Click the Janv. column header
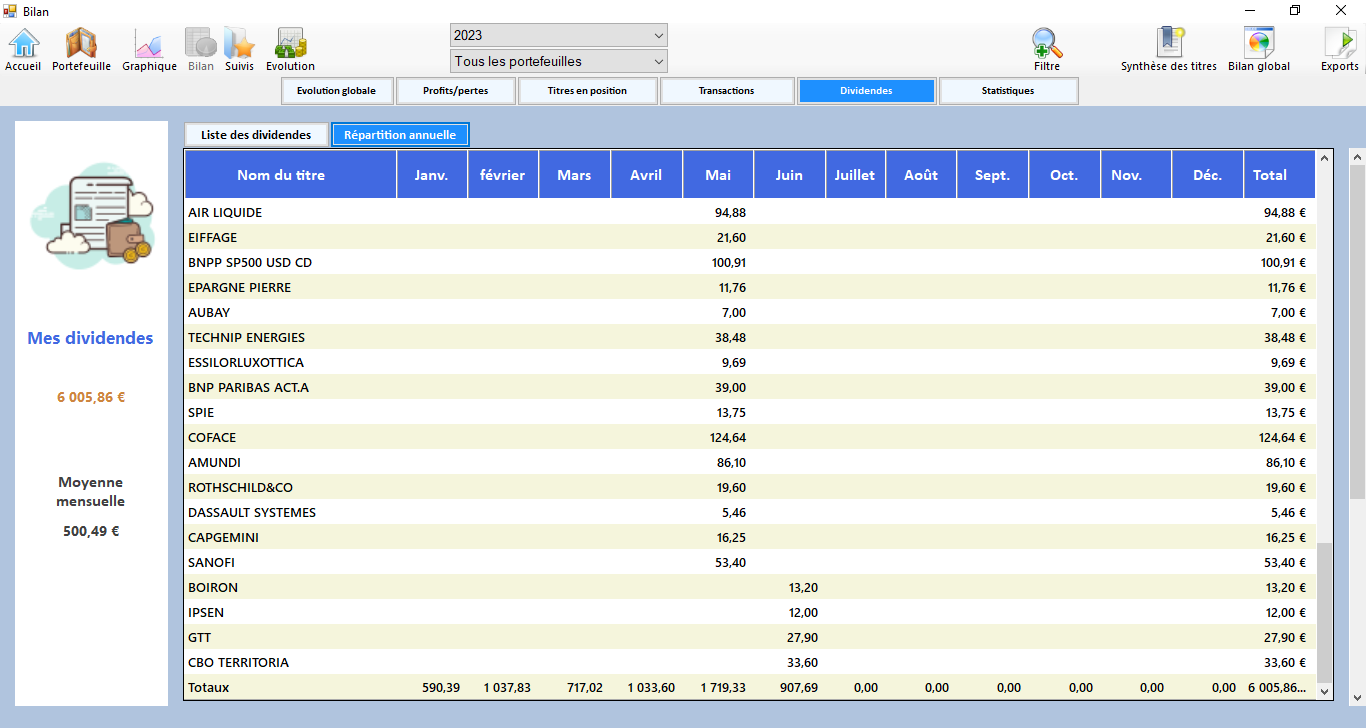The image size is (1366, 728). 432,174
